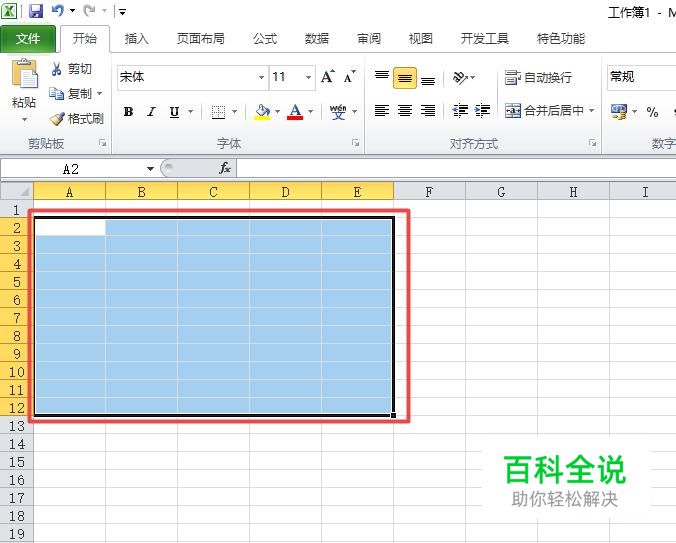Activate the 格式刷 format painter
Screen dimensions: 676x543
pyautogui.click(x=77, y=119)
